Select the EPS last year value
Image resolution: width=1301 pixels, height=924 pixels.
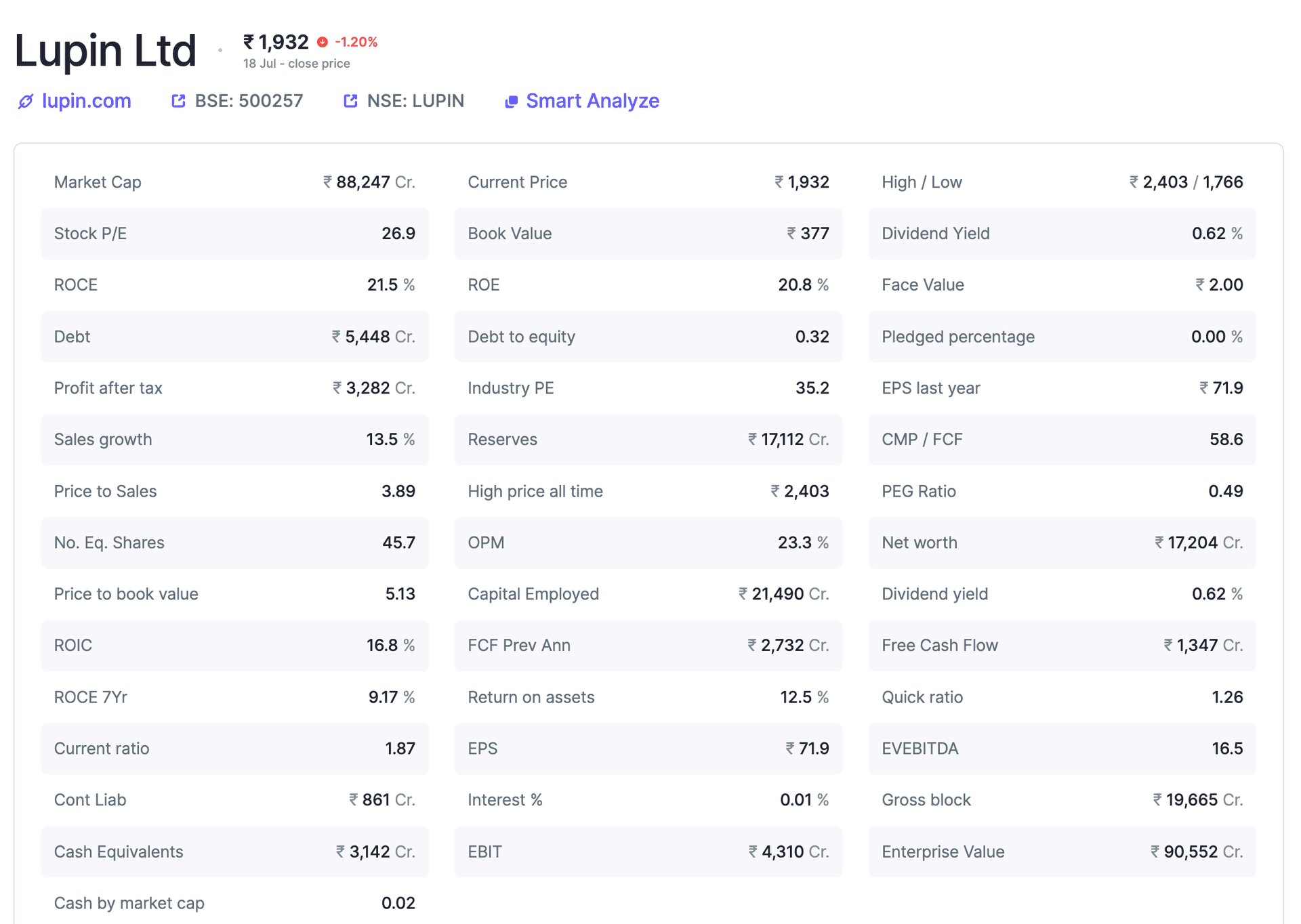[x=1222, y=388]
